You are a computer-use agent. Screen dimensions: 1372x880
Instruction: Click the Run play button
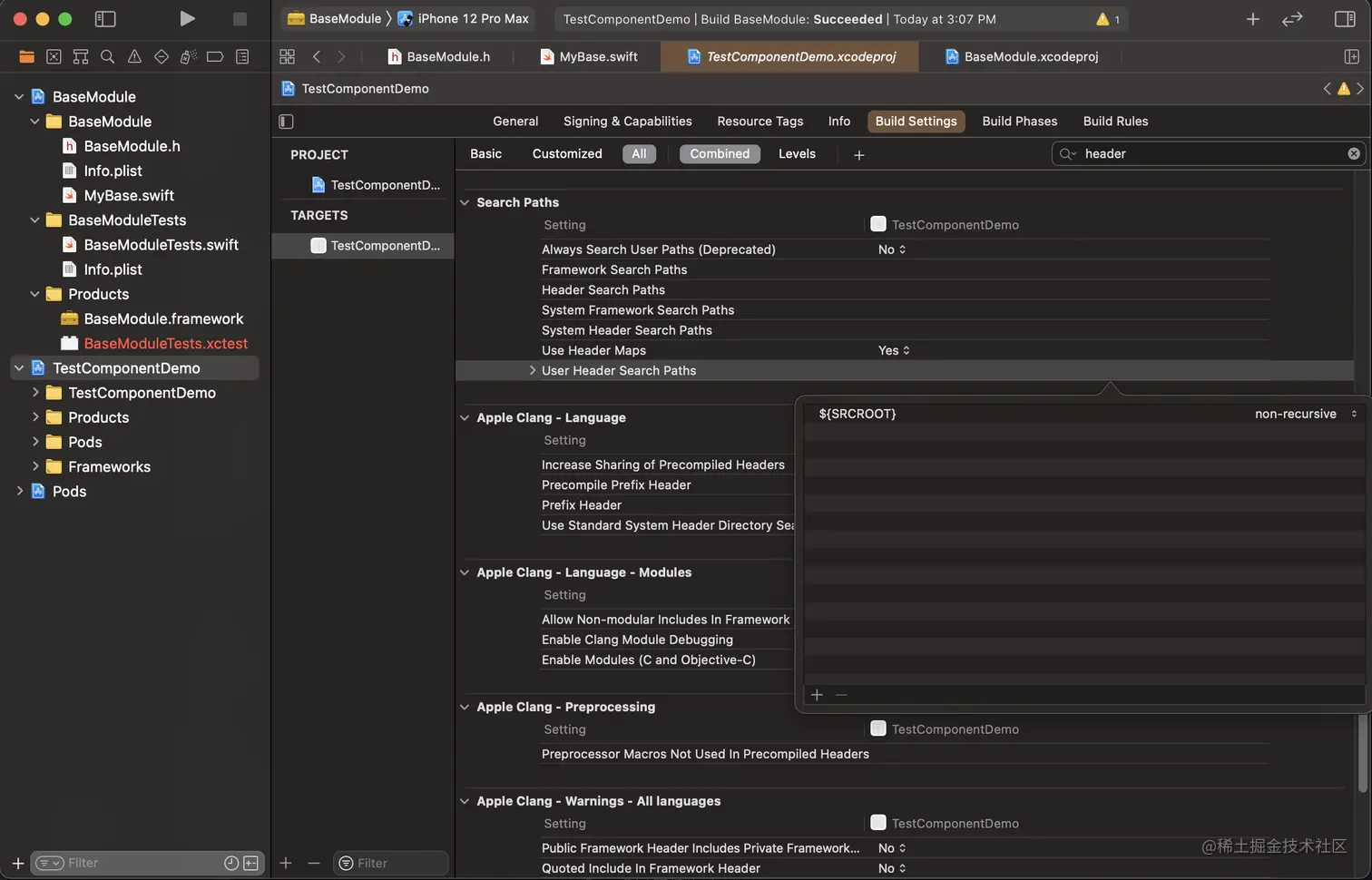187,18
